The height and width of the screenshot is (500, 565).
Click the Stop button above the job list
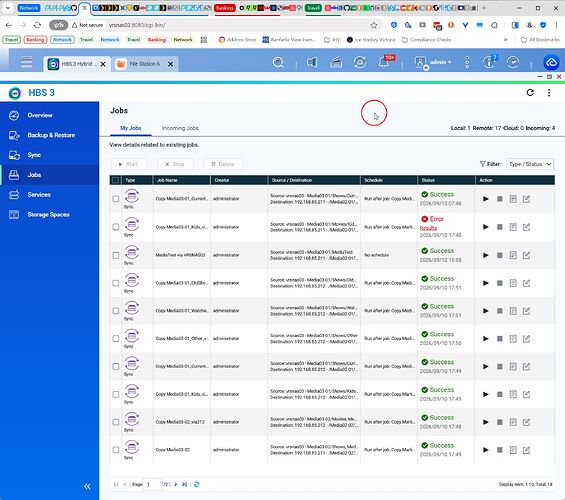175,164
